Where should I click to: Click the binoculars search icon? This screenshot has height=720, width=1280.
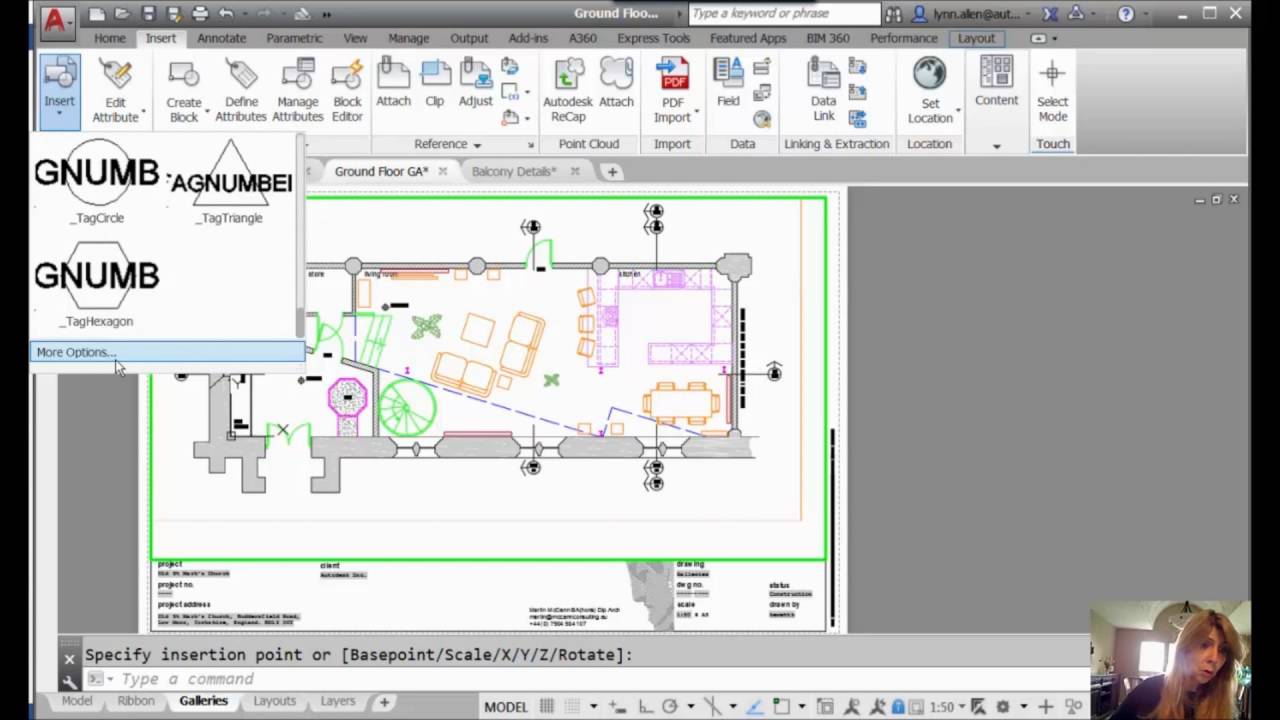[x=893, y=14]
